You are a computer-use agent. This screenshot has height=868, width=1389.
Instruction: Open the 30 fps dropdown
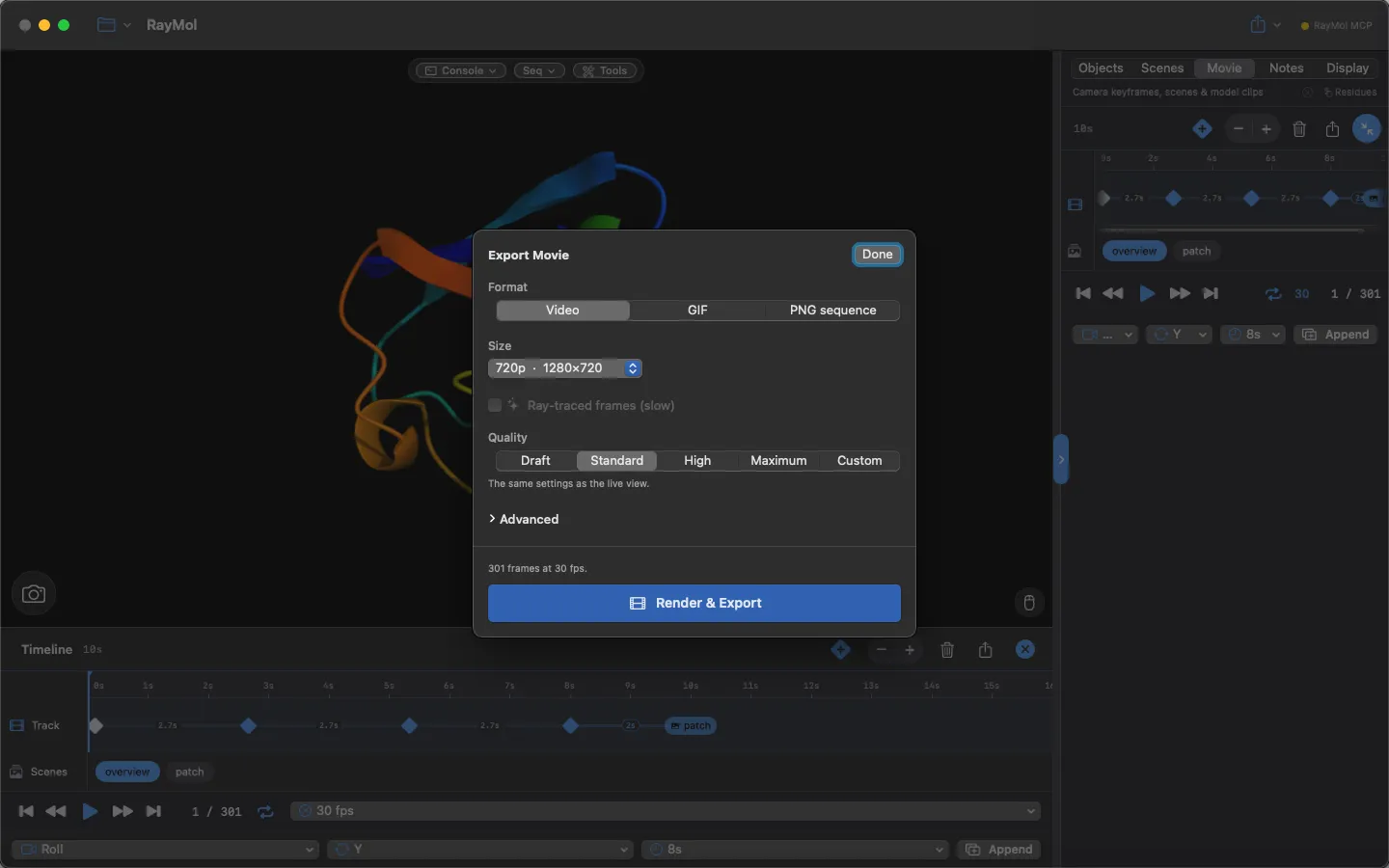666,811
